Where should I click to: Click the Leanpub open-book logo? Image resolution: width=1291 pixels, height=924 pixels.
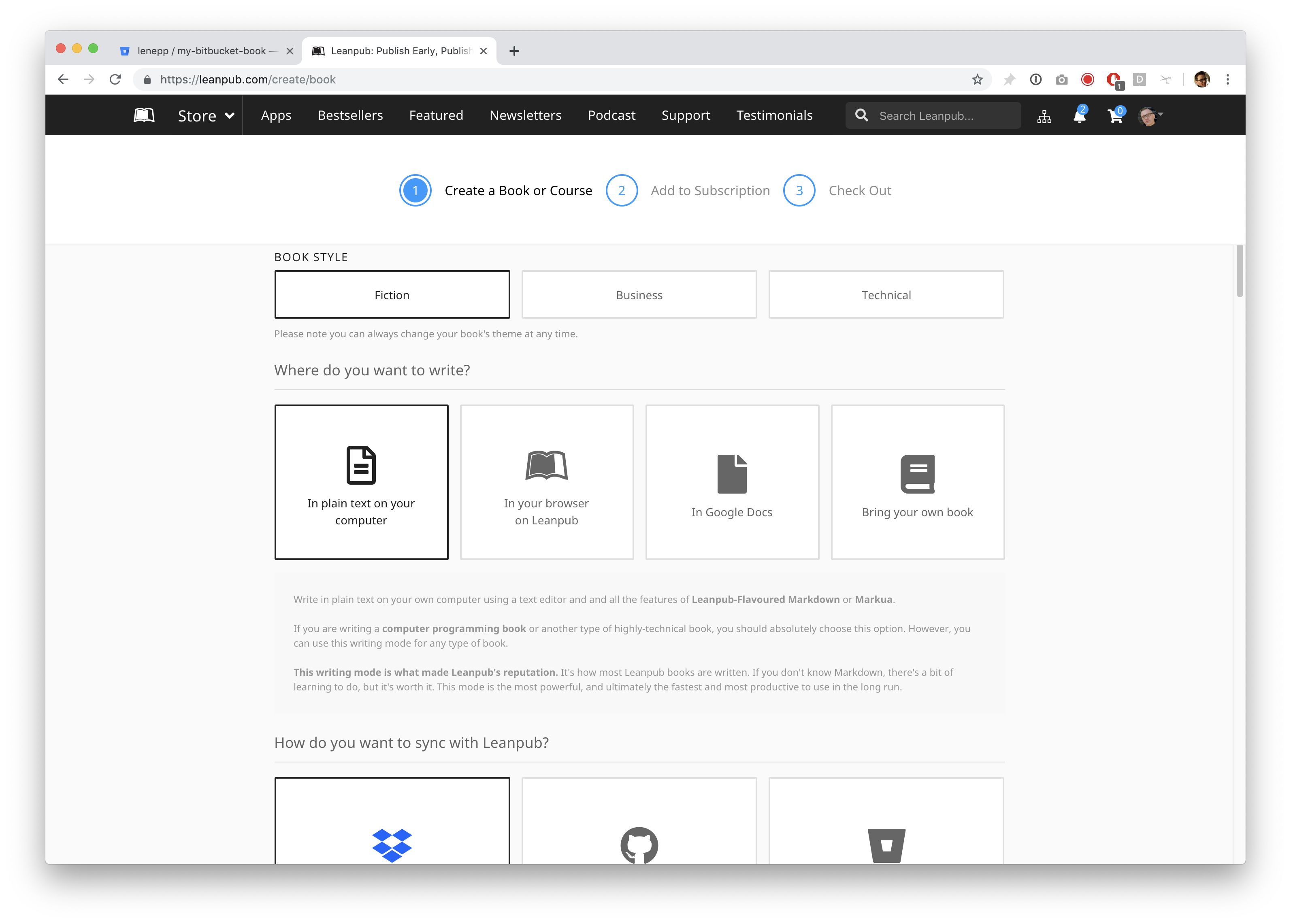pyautogui.click(x=144, y=115)
